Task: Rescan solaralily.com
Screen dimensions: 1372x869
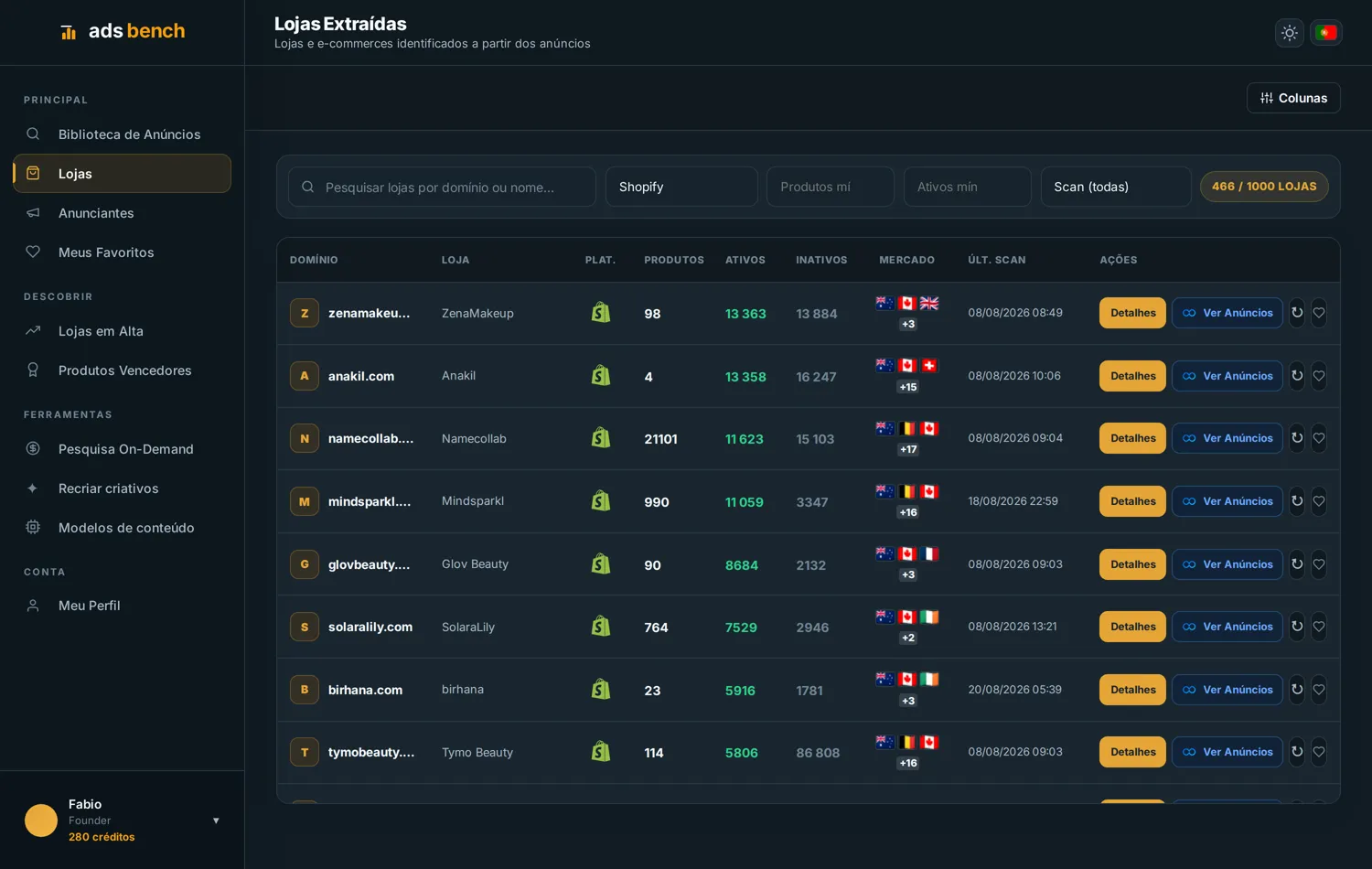Action: click(1297, 627)
